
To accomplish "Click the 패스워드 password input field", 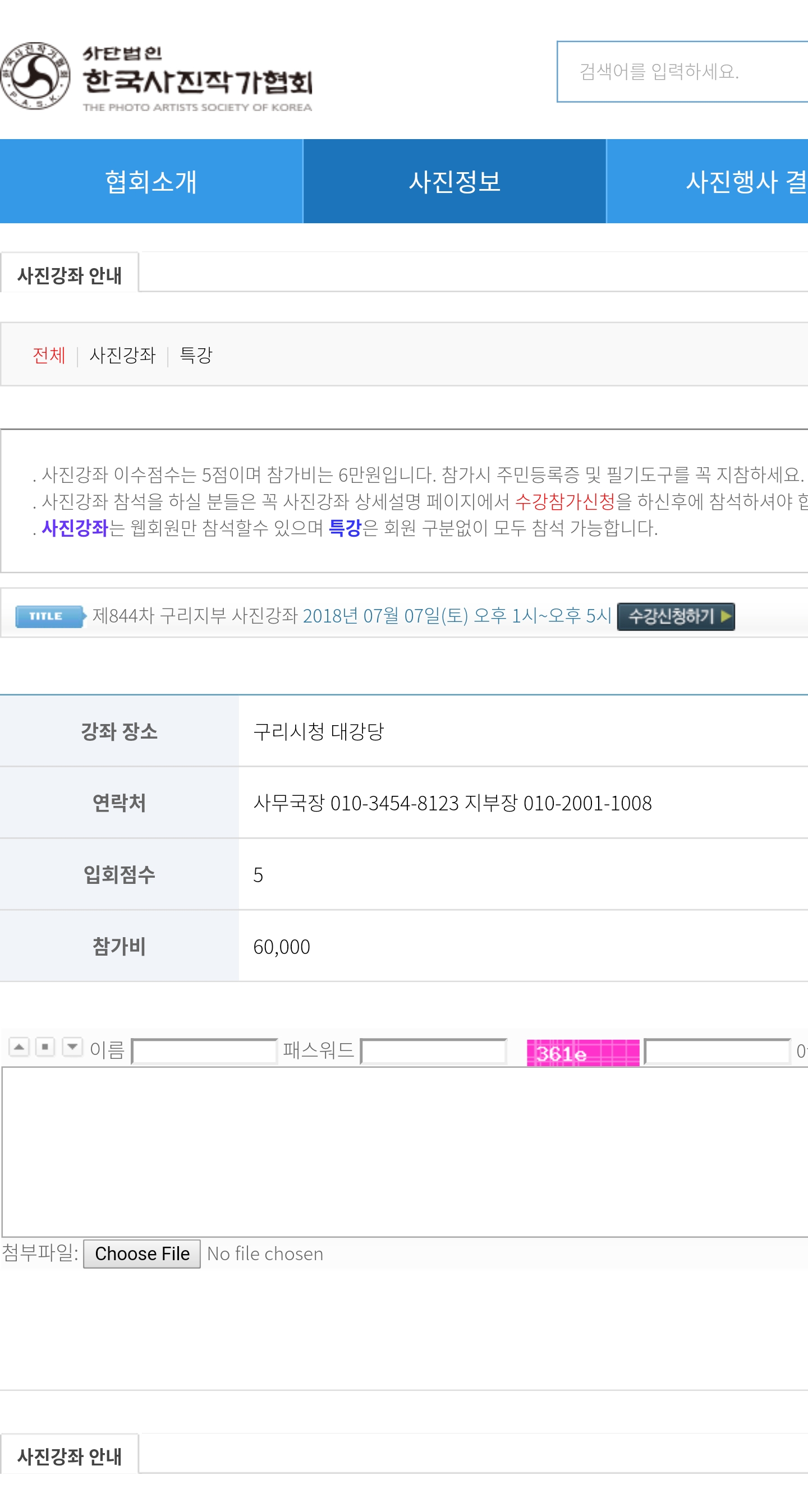I will click(433, 1051).
